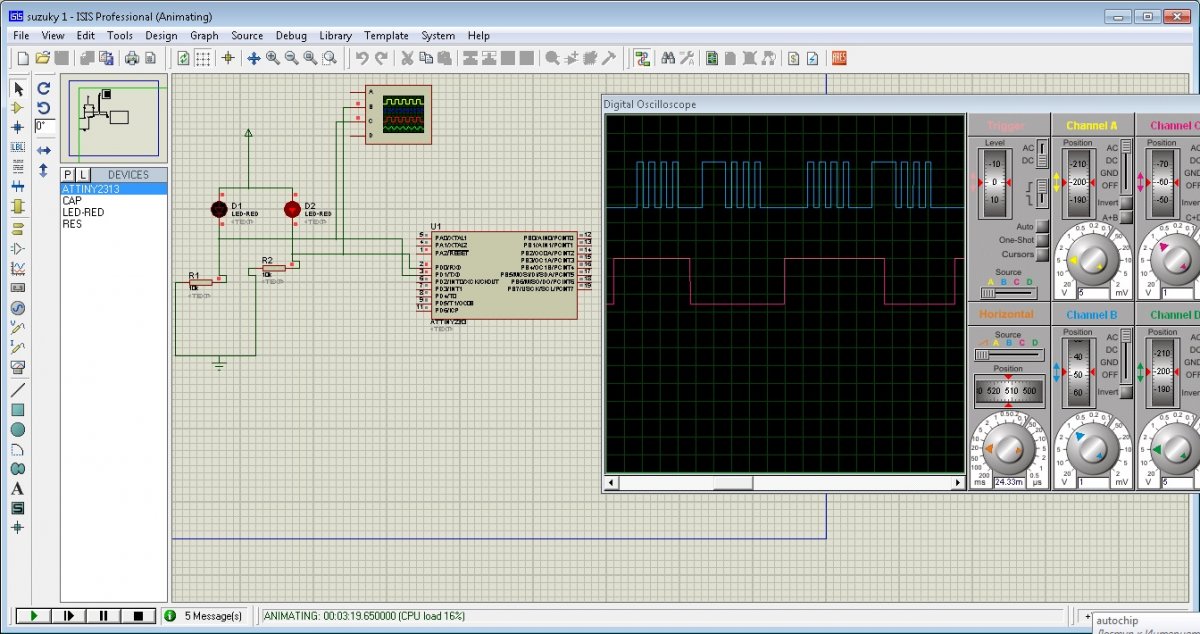The width and height of the screenshot is (1200, 634).
Task: Click the ARES PCB layout icon
Action: [839, 58]
